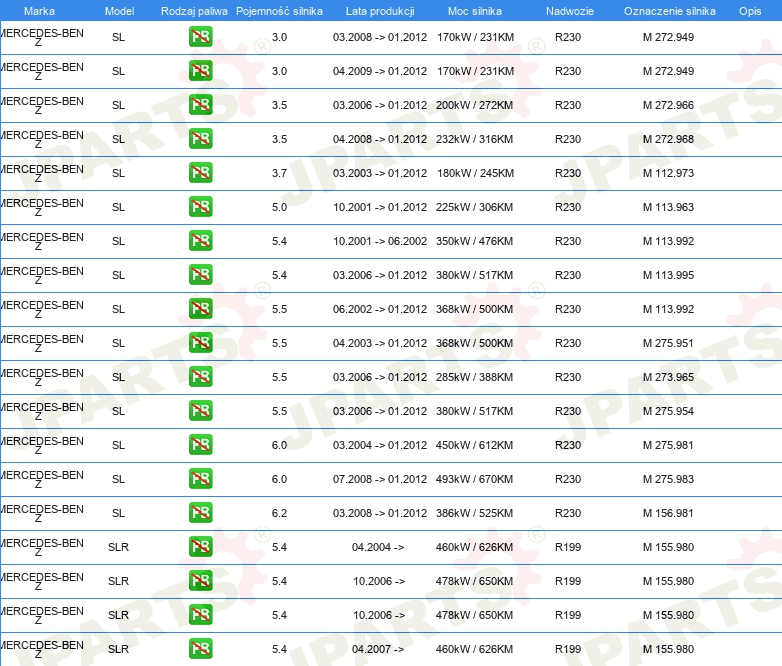Viewport: 782px width, 666px height.
Task: Click production dates 06.2002 -> 01.2012
Action: point(380,309)
